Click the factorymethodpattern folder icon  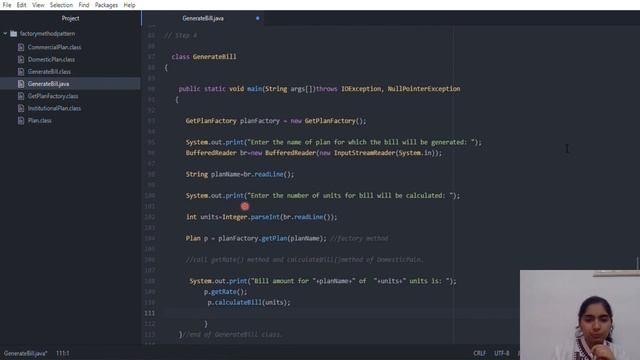pyautogui.click(x=13, y=34)
